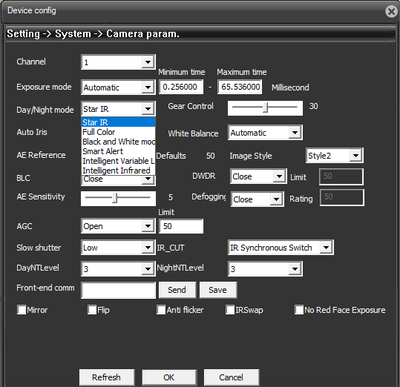This screenshot has height=387, width=400.
Task: Close the Device config dialog
Action: coord(392,11)
